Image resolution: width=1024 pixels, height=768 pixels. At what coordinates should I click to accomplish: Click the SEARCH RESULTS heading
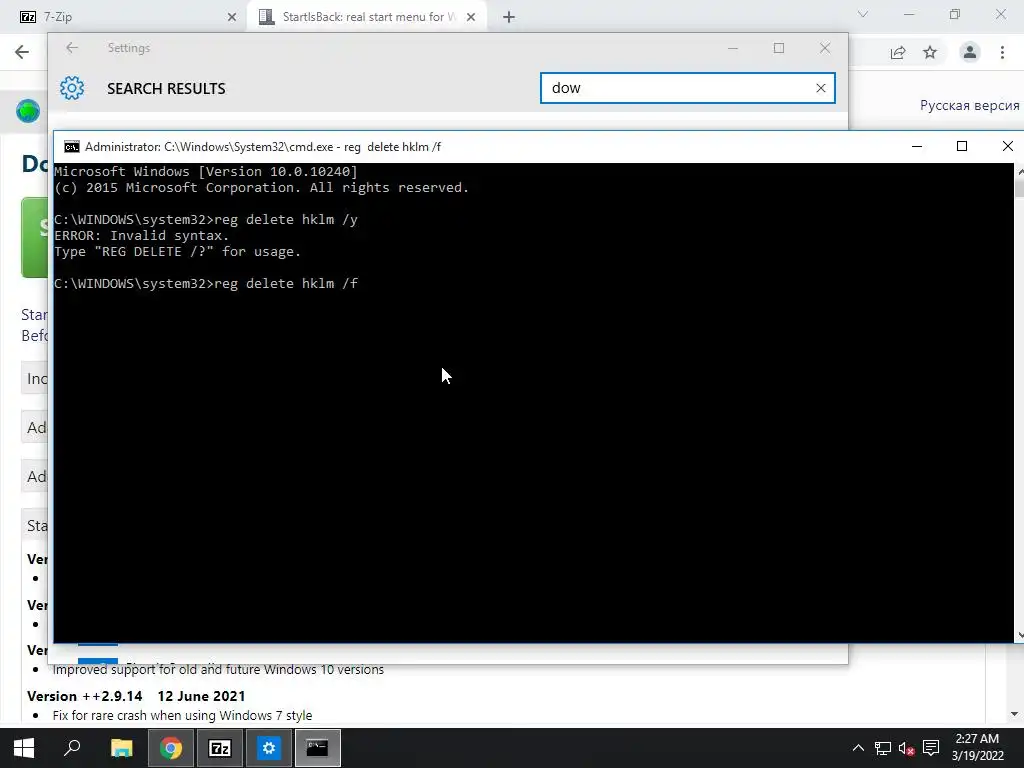click(166, 89)
